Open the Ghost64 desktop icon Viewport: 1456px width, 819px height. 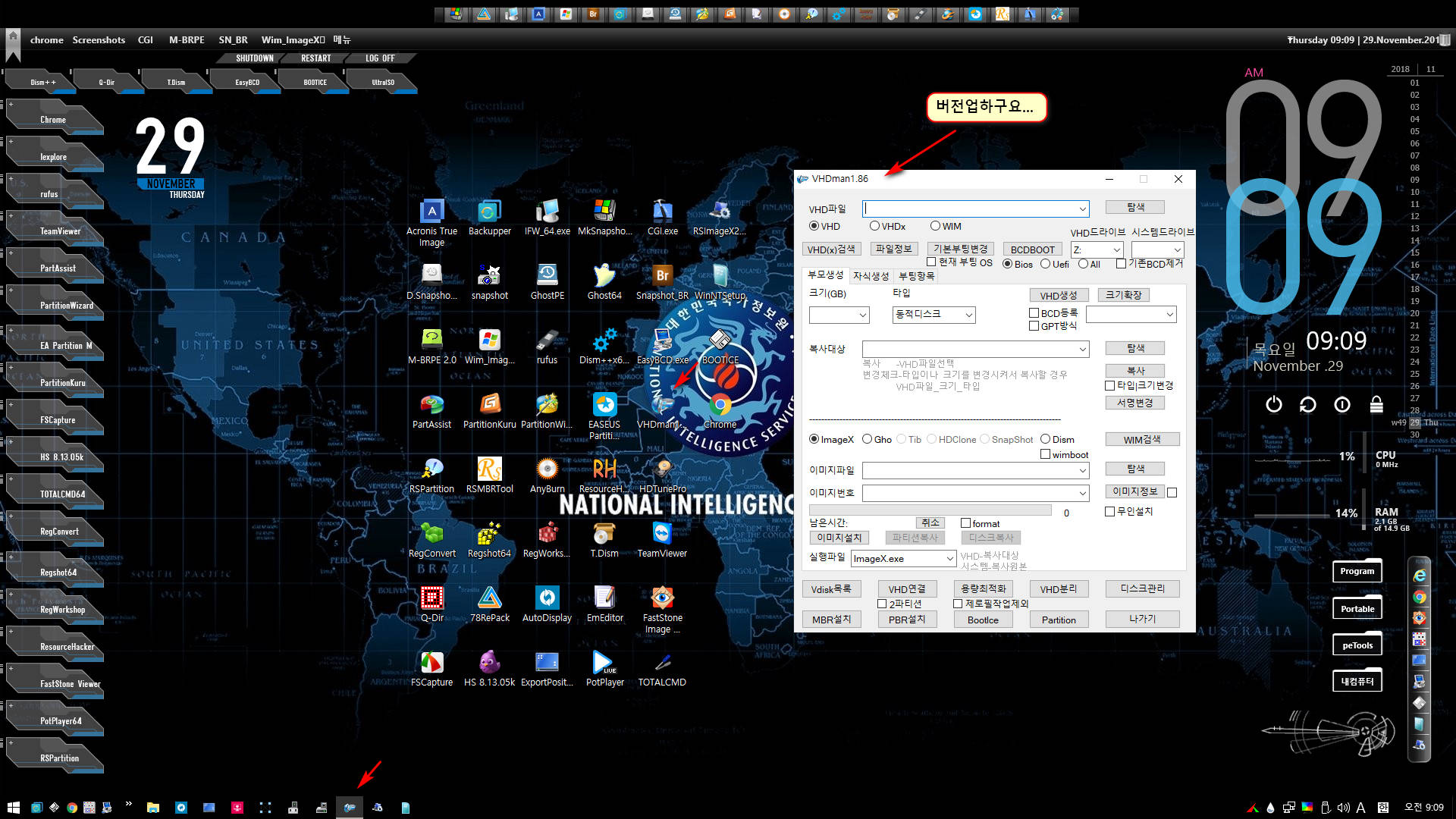(x=604, y=281)
